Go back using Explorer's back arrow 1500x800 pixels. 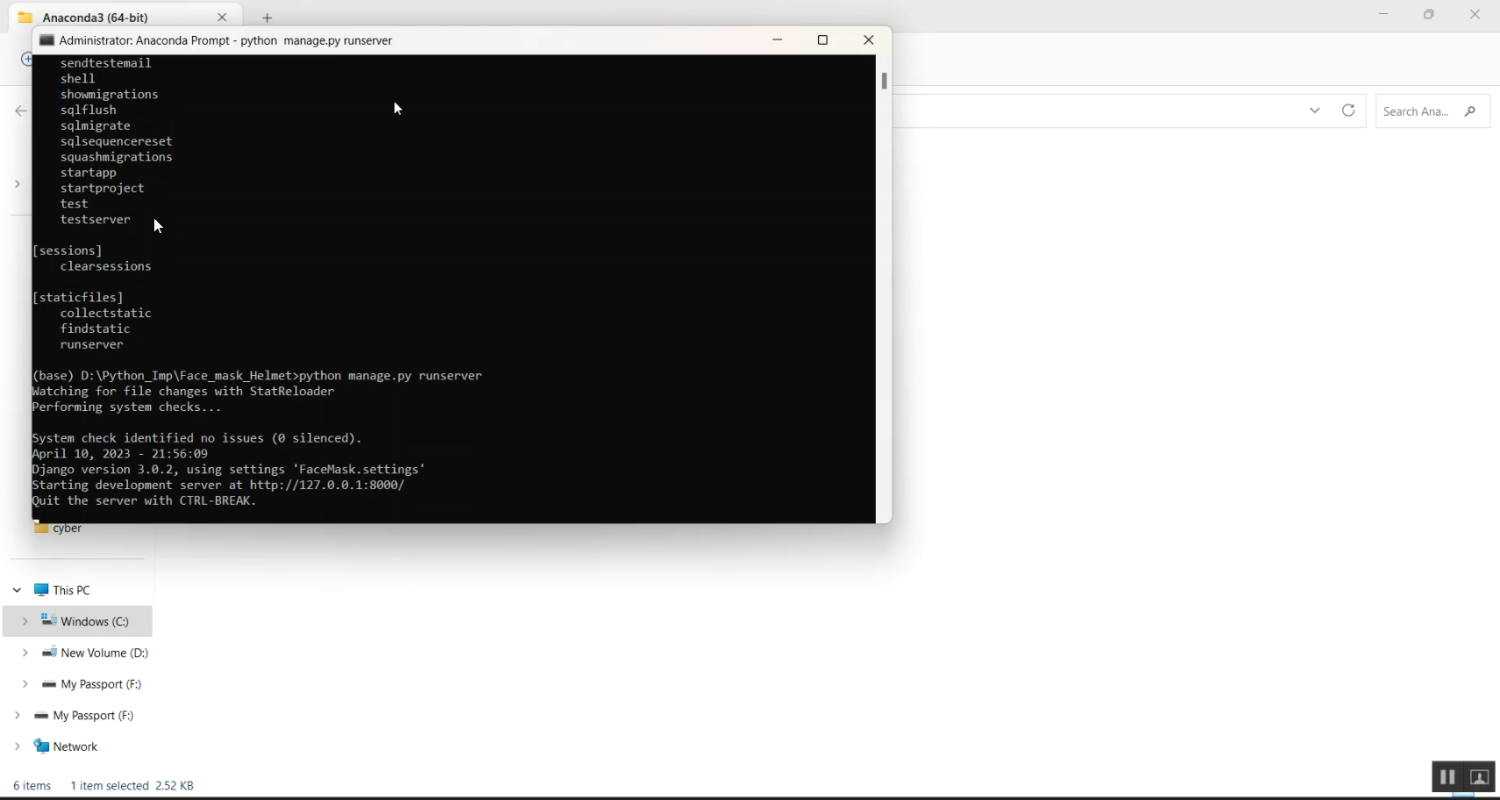[21, 111]
